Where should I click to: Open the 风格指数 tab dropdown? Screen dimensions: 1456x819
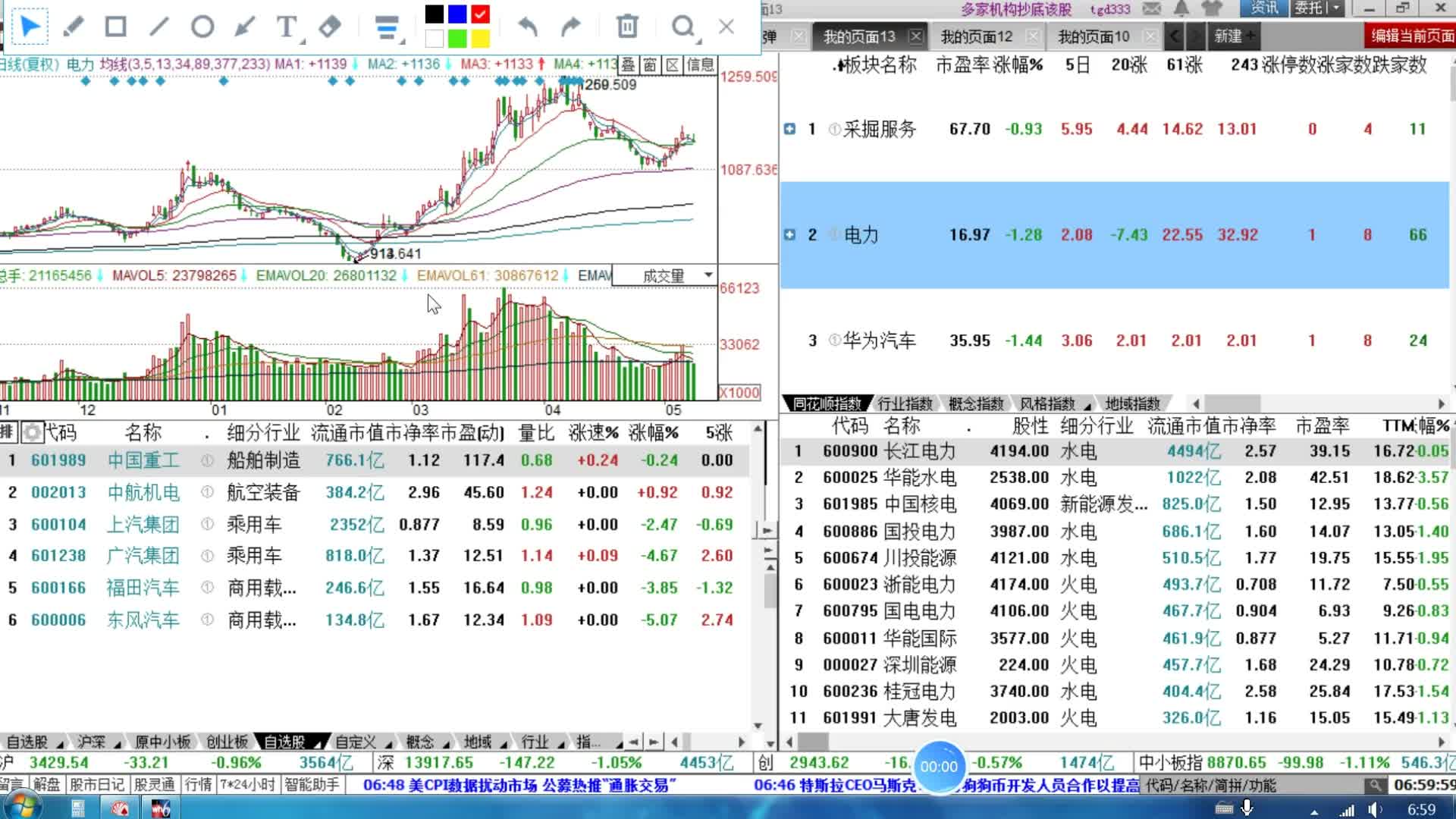point(1087,406)
